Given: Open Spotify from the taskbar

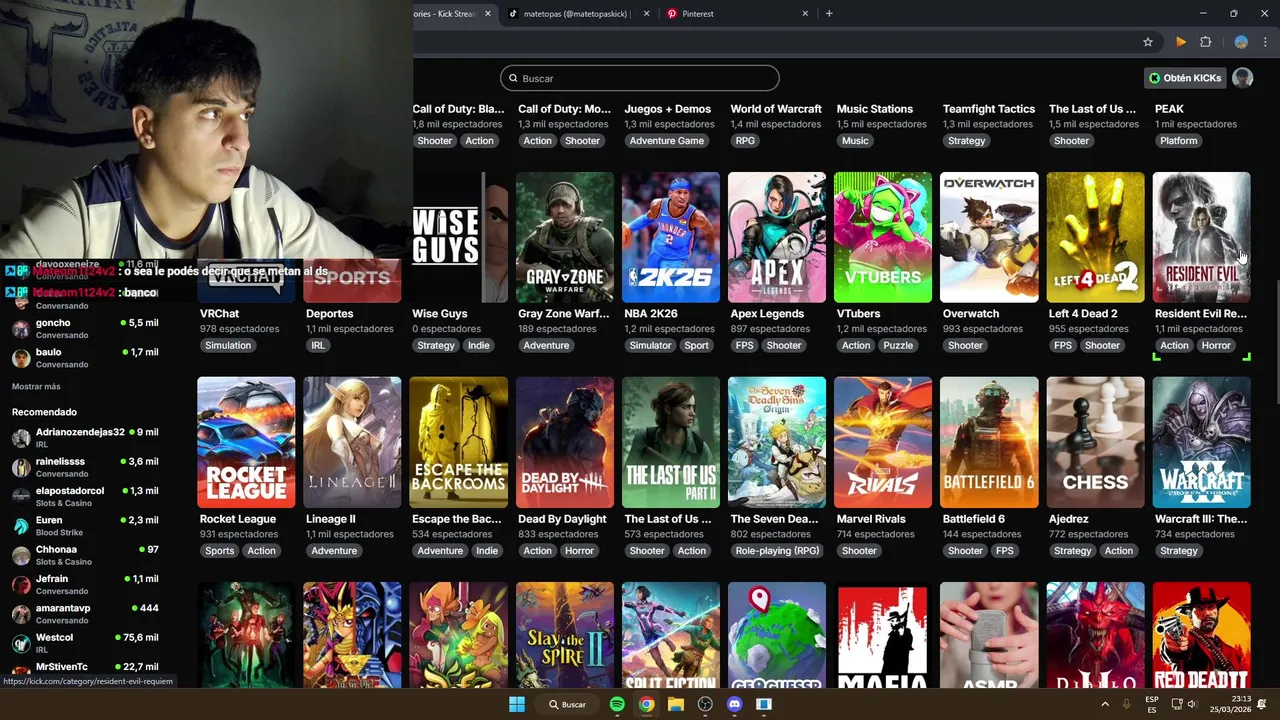Looking at the screenshot, I should coord(617,704).
